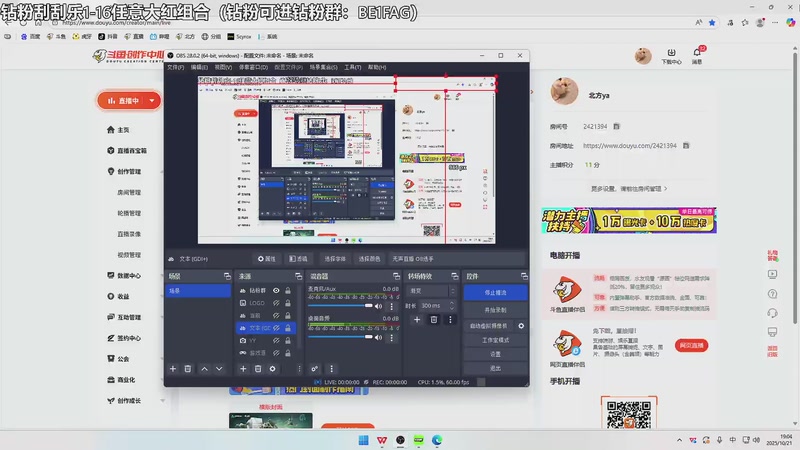Open OBS 设置 from the controls panel
800x450 pixels.
[495, 354]
